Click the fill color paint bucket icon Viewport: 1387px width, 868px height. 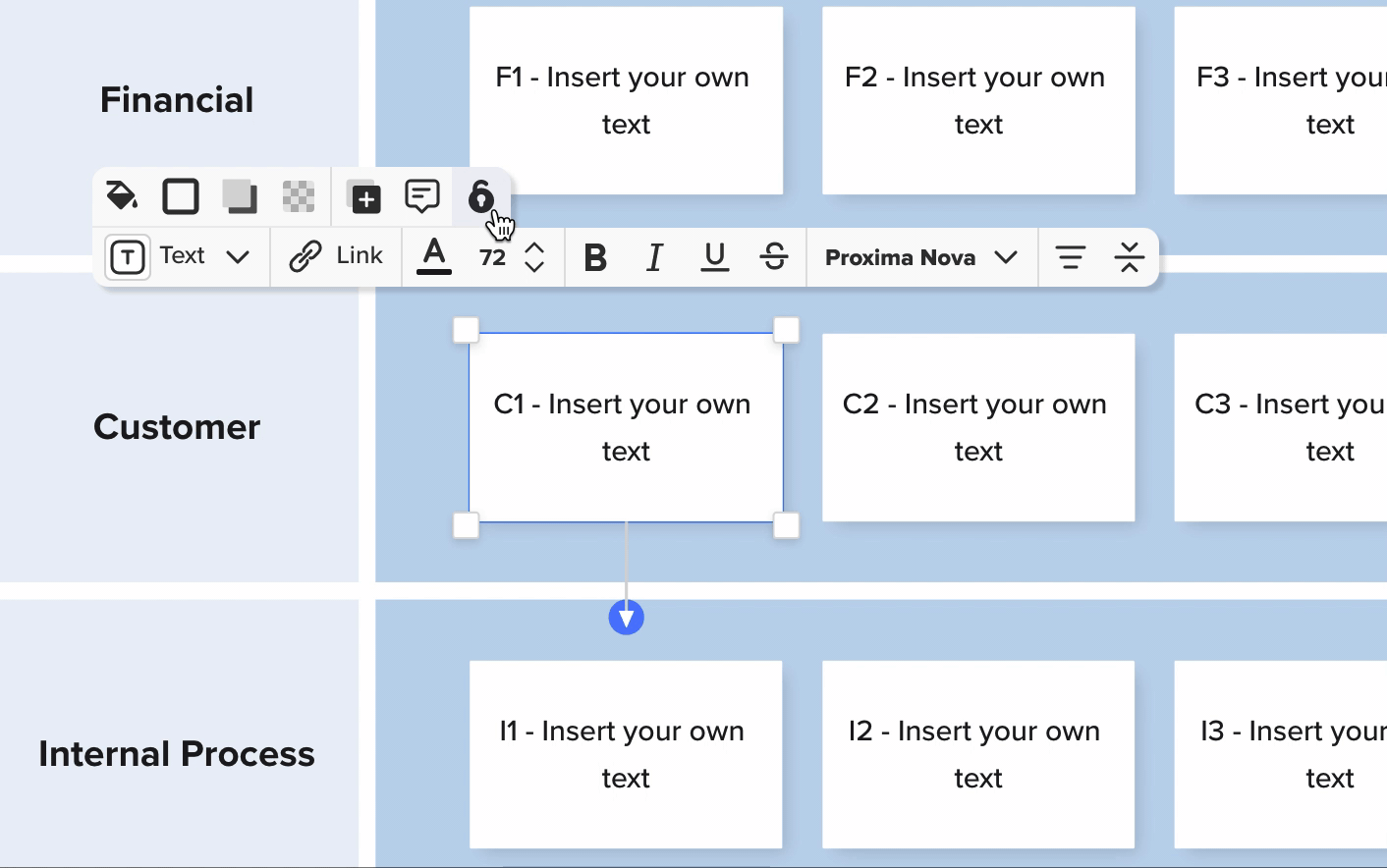pyautogui.click(x=122, y=196)
